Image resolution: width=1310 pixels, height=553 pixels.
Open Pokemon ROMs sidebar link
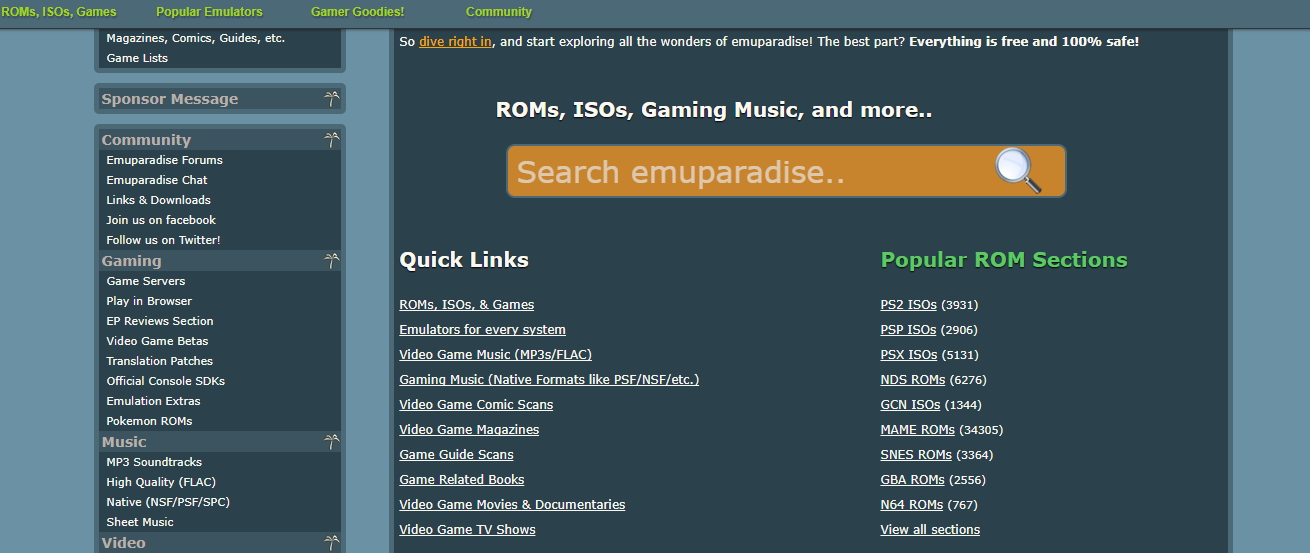tap(149, 421)
